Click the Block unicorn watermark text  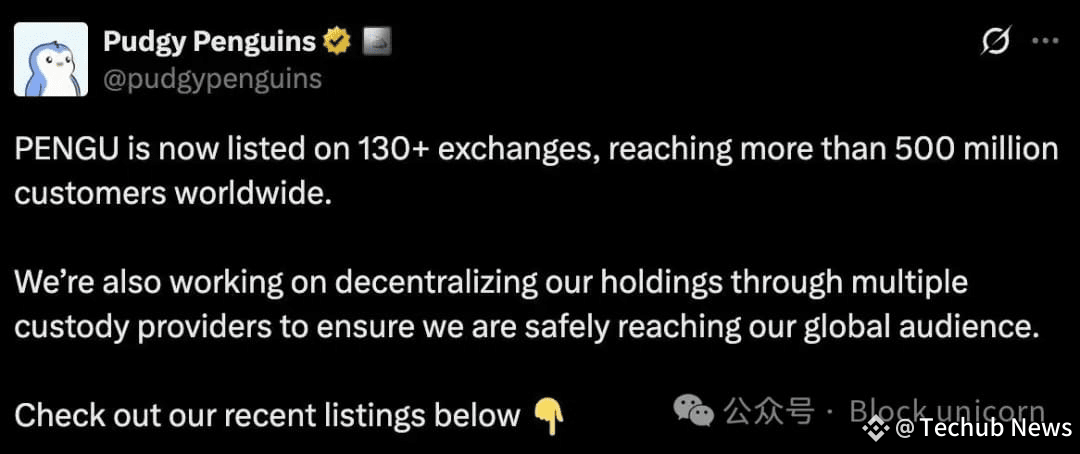coord(947,411)
